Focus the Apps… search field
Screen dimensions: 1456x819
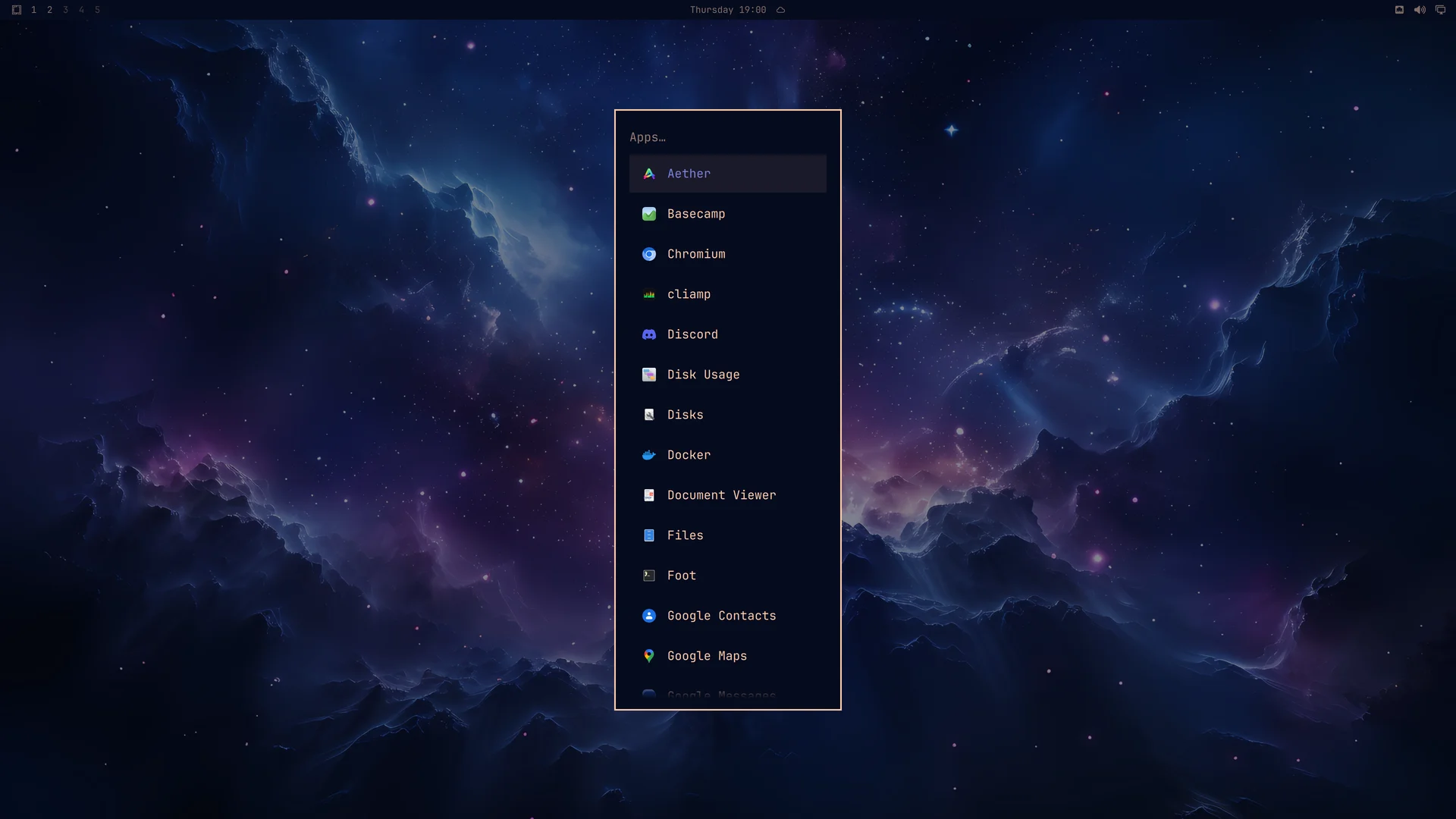click(728, 137)
